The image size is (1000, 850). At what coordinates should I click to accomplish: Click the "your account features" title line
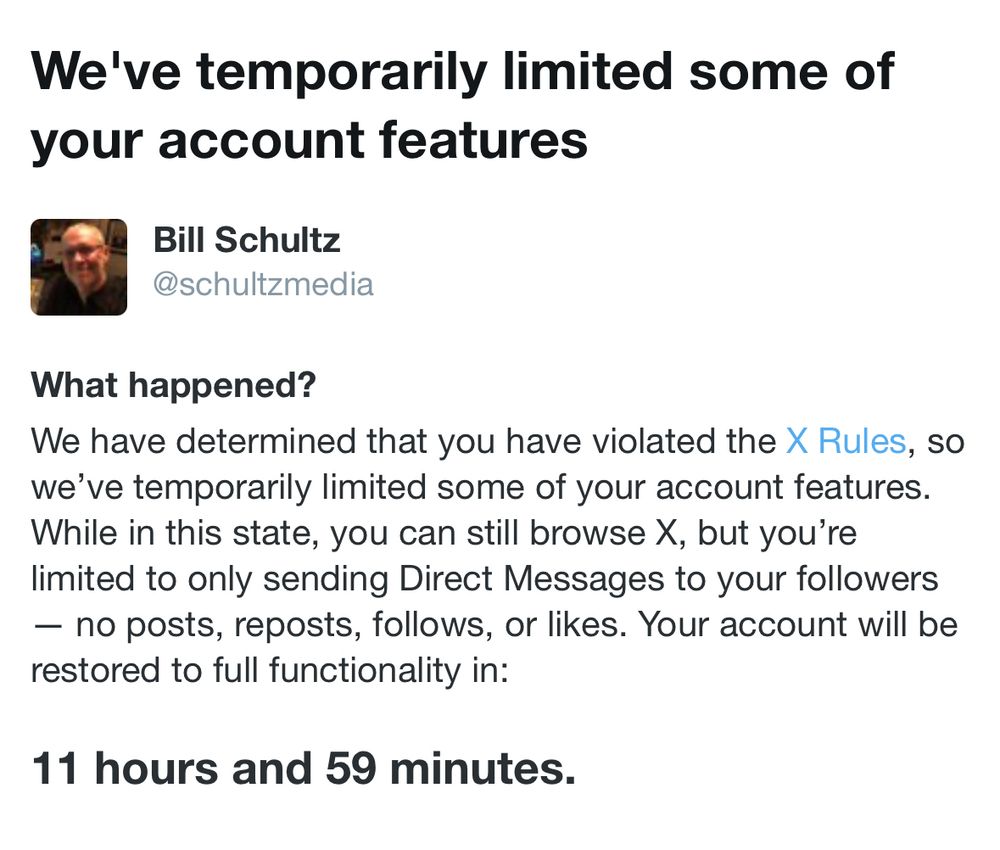click(309, 141)
